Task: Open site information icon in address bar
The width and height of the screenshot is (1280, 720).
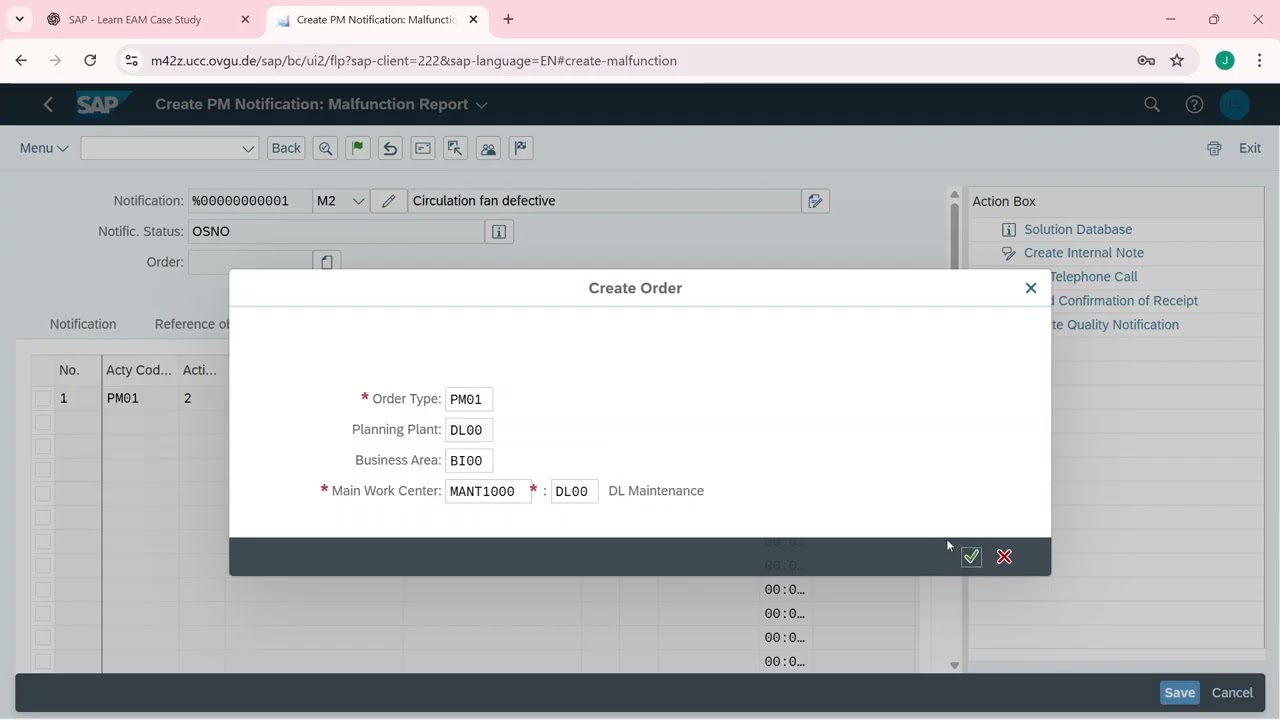Action: [131, 60]
